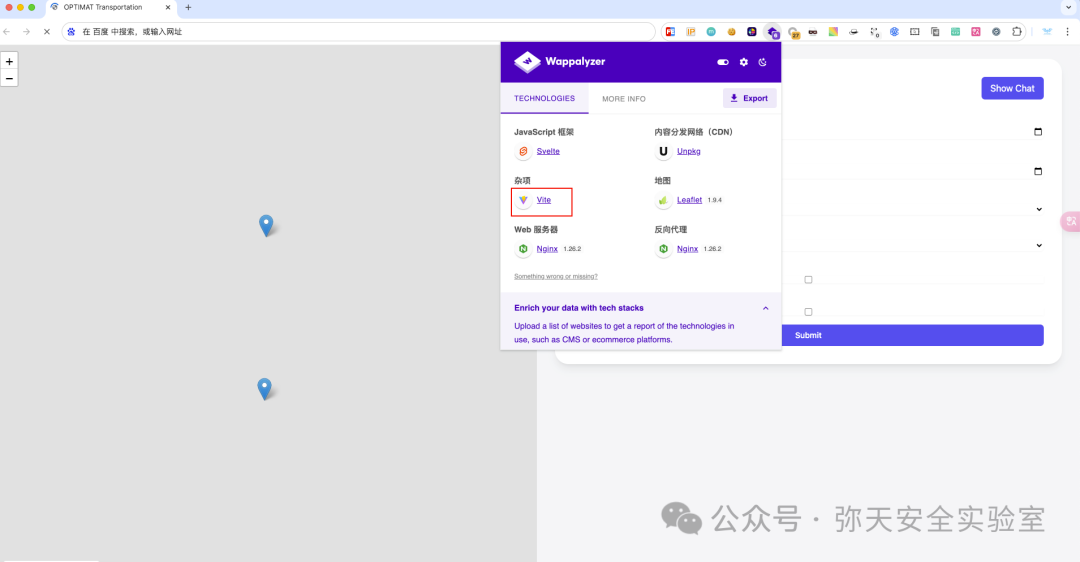Stop loading the page

[47, 32]
